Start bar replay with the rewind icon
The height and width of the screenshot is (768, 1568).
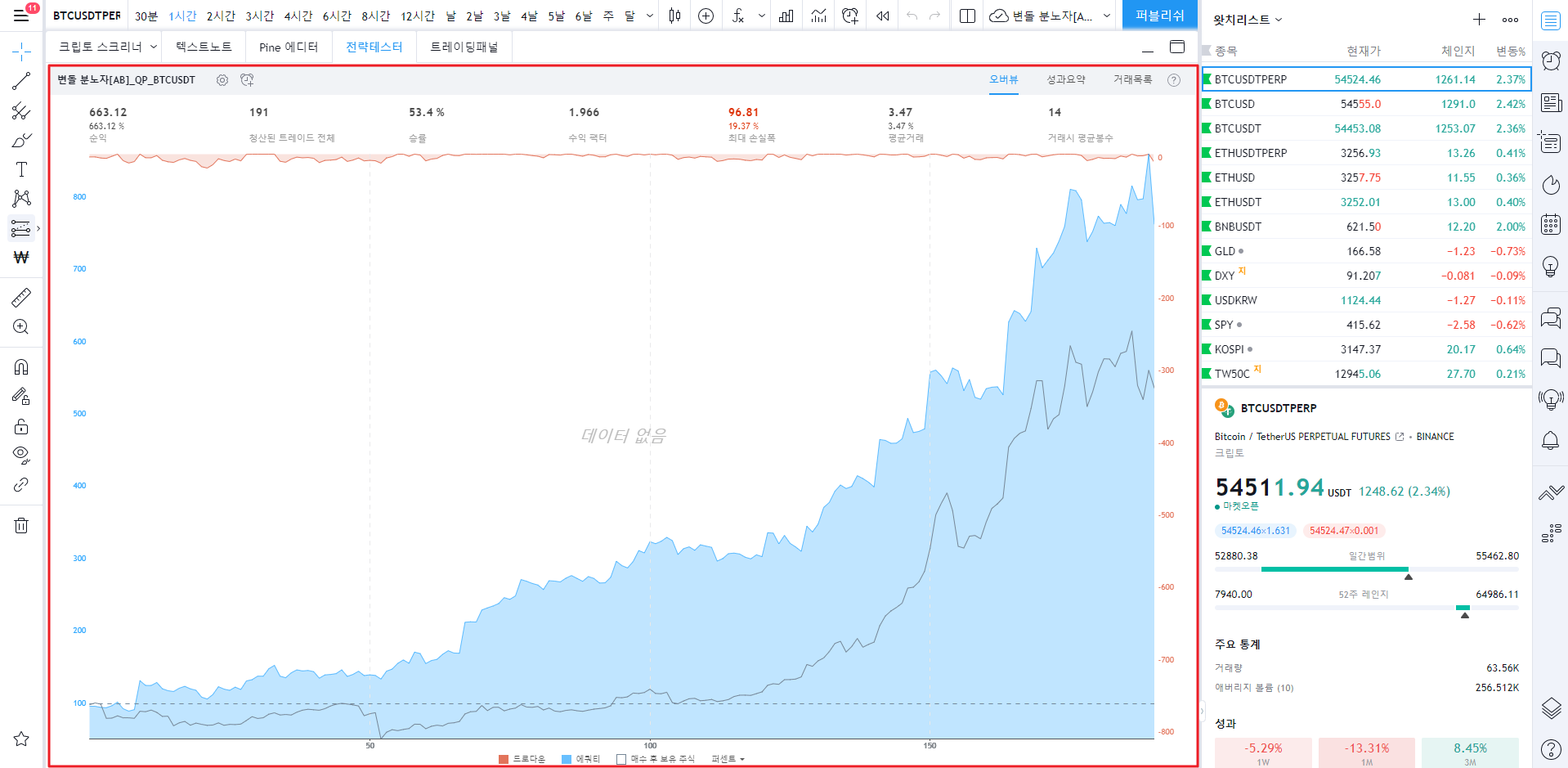tap(881, 15)
